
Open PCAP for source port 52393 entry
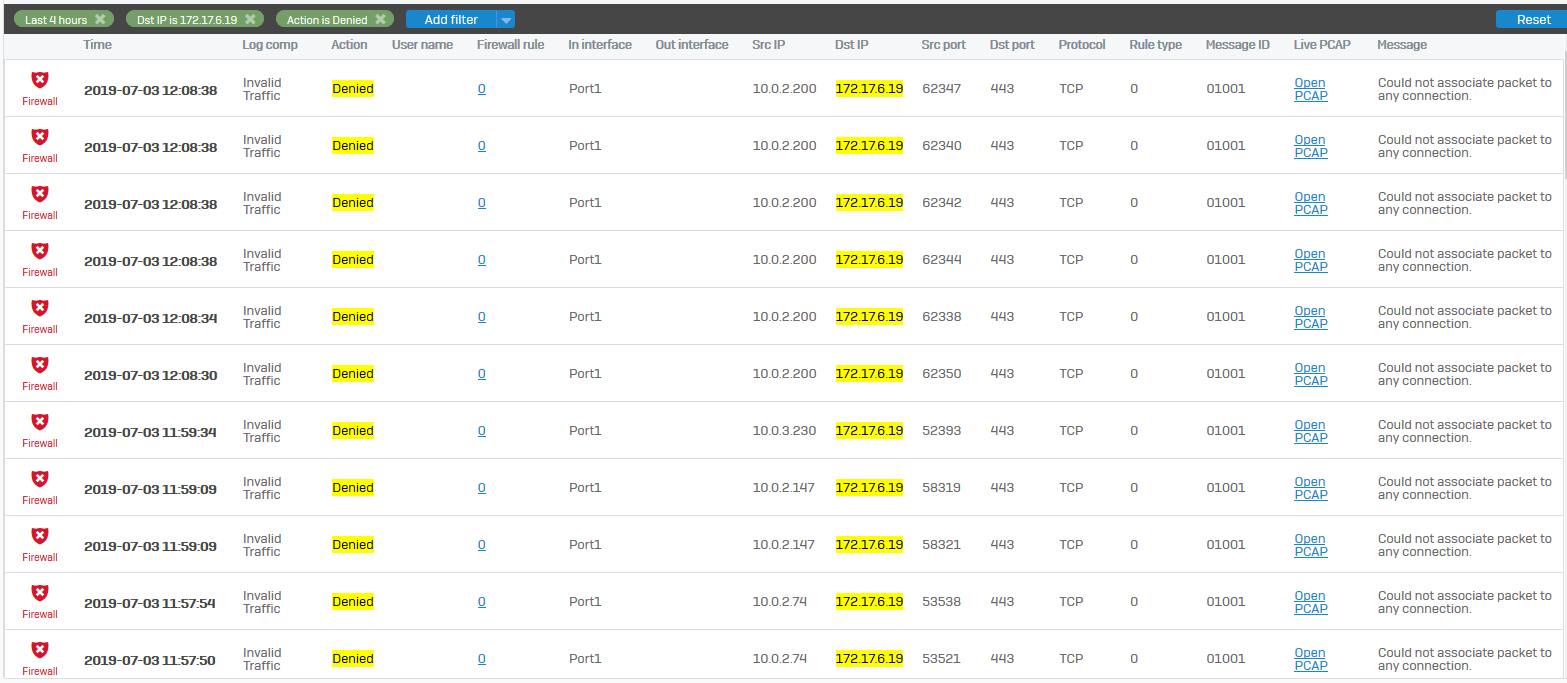pyautogui.click(x=1310, y=431)
